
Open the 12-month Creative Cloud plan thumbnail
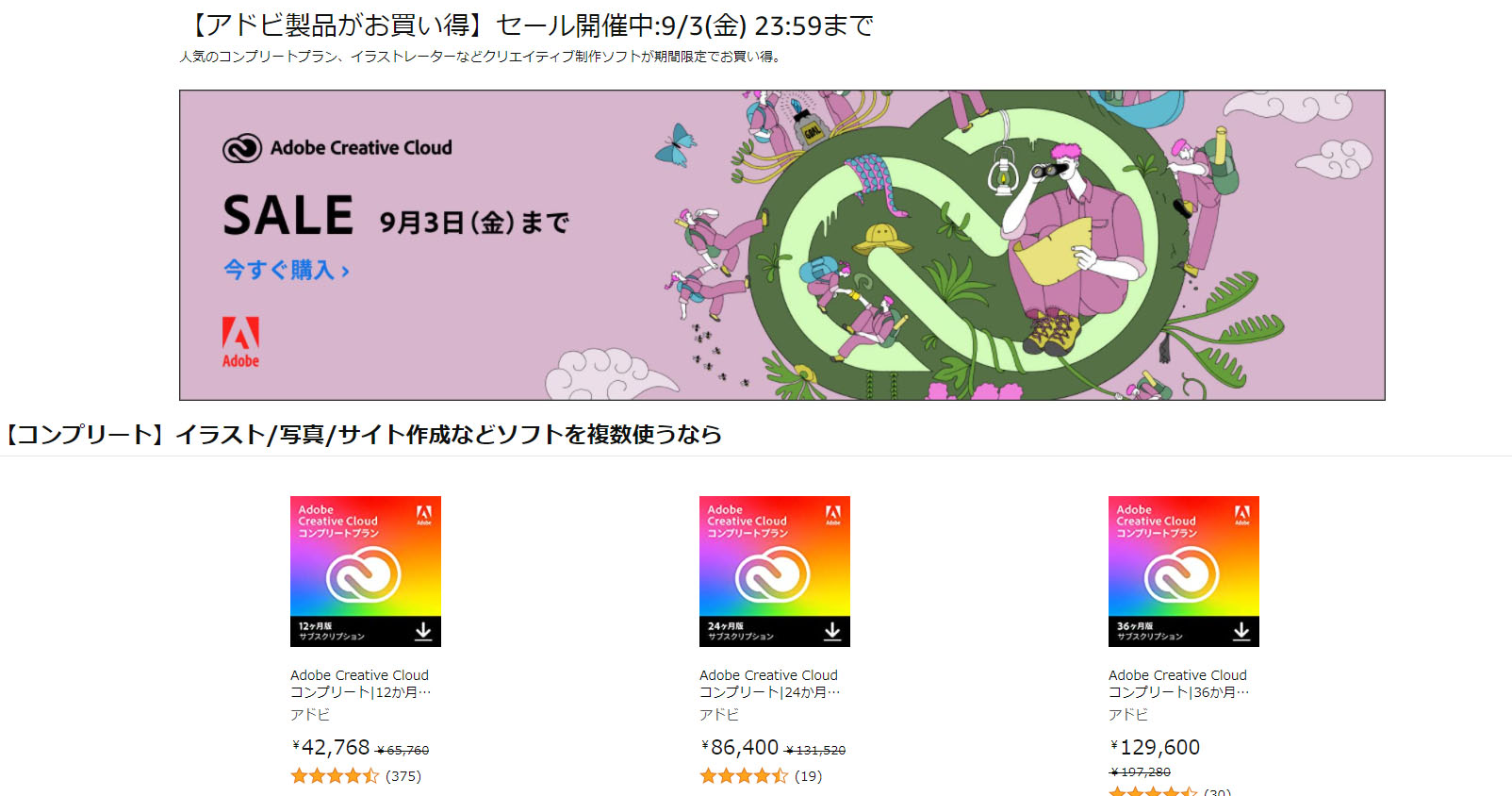click(x=366, y=572)
